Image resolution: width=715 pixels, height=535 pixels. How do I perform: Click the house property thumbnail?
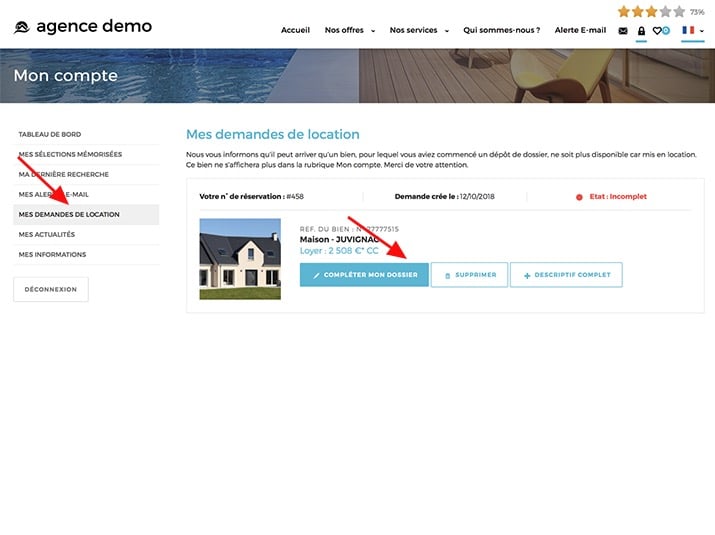click(x=240, y=259)
